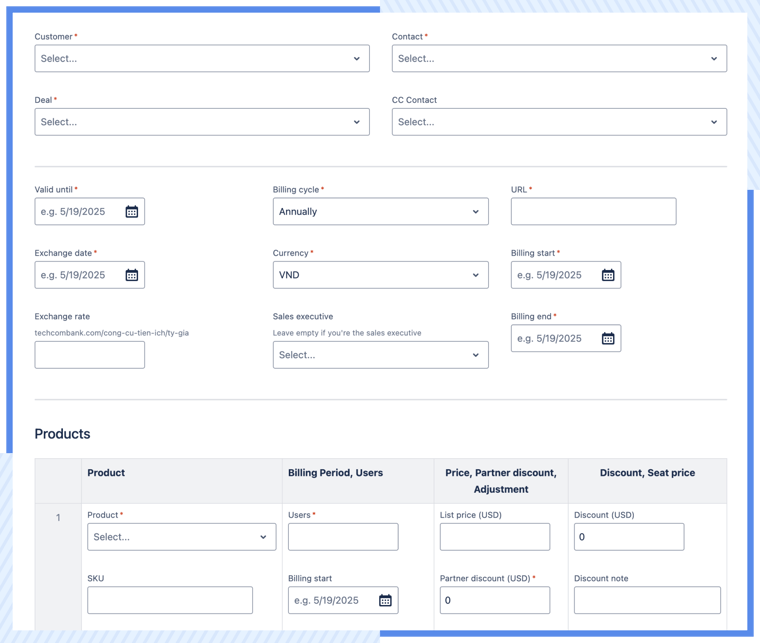Open the Currency dropdown showing VND

[380, 275]
